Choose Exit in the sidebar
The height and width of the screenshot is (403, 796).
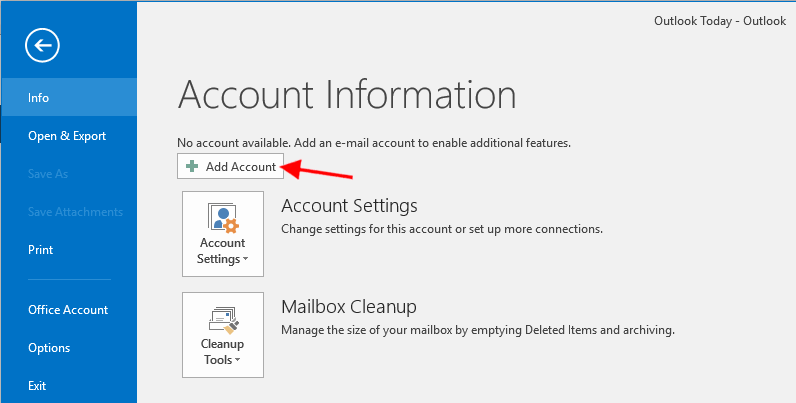tap(69, 386)
